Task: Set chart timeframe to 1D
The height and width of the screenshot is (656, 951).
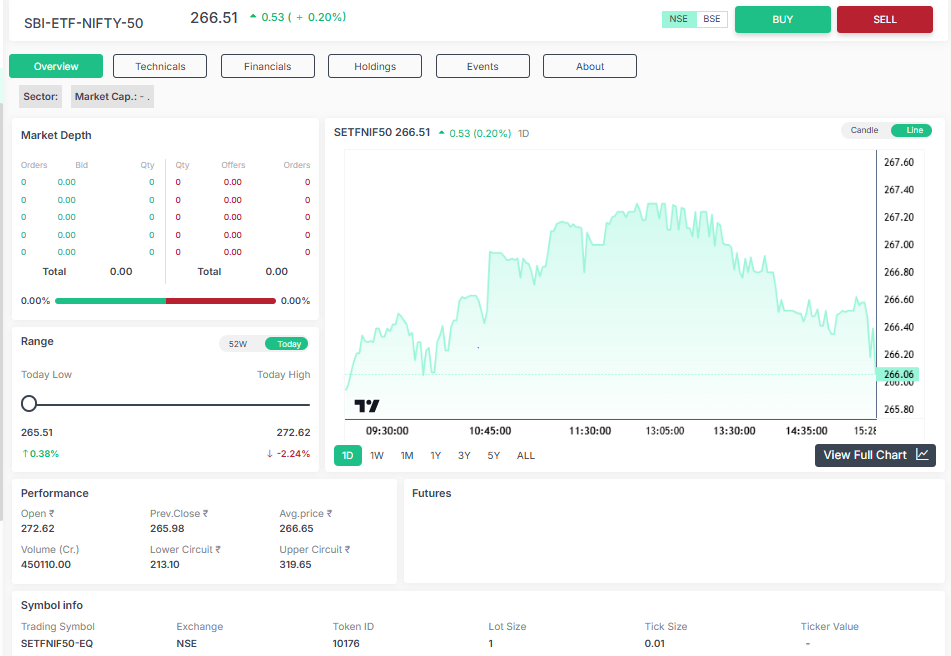Action: click(348, 455)
